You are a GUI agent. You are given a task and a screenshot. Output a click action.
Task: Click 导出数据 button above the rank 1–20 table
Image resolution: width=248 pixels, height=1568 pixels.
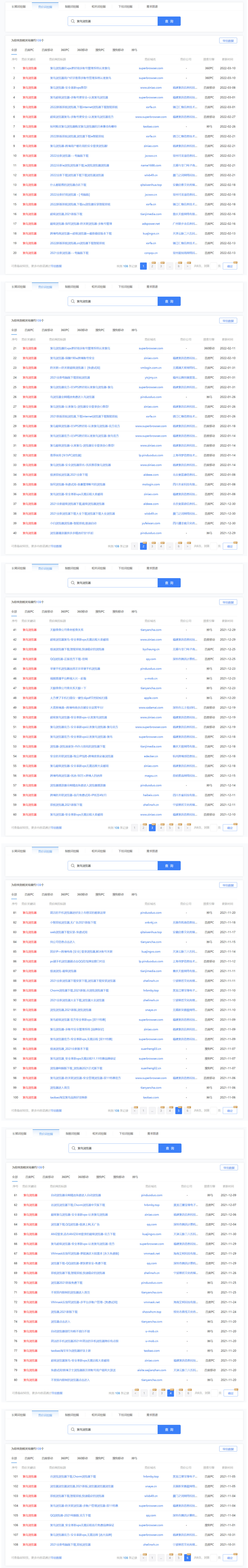coord(228,41)
